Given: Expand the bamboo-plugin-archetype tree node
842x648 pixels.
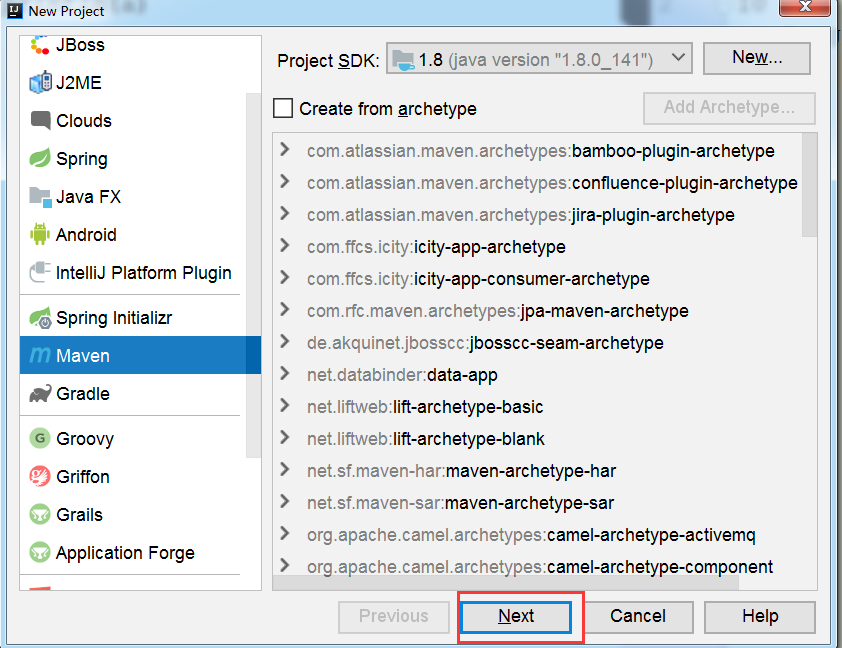Looking at the screenshot, I should 285,150.
